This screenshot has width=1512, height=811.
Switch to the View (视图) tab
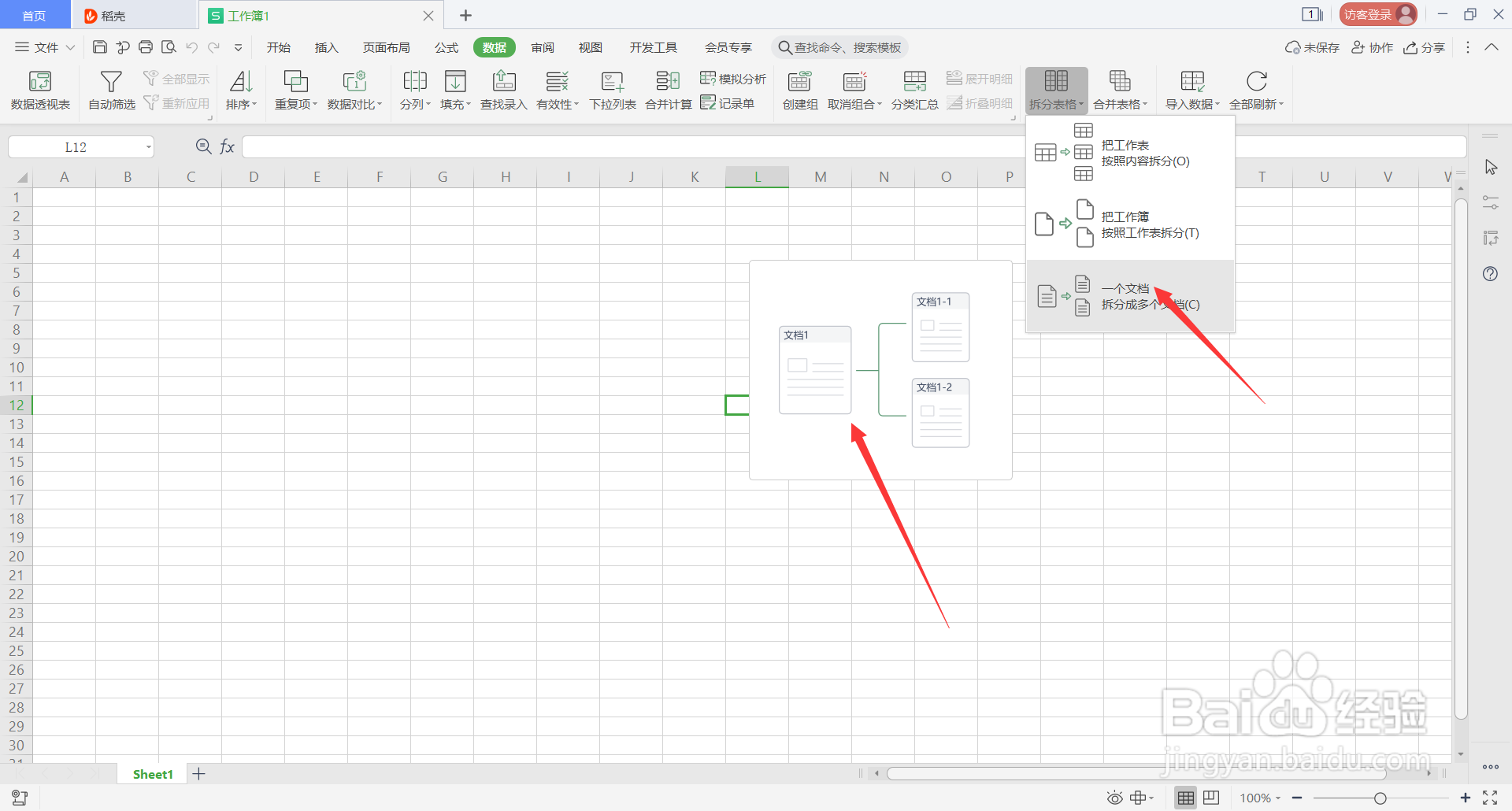coord(590,47)
